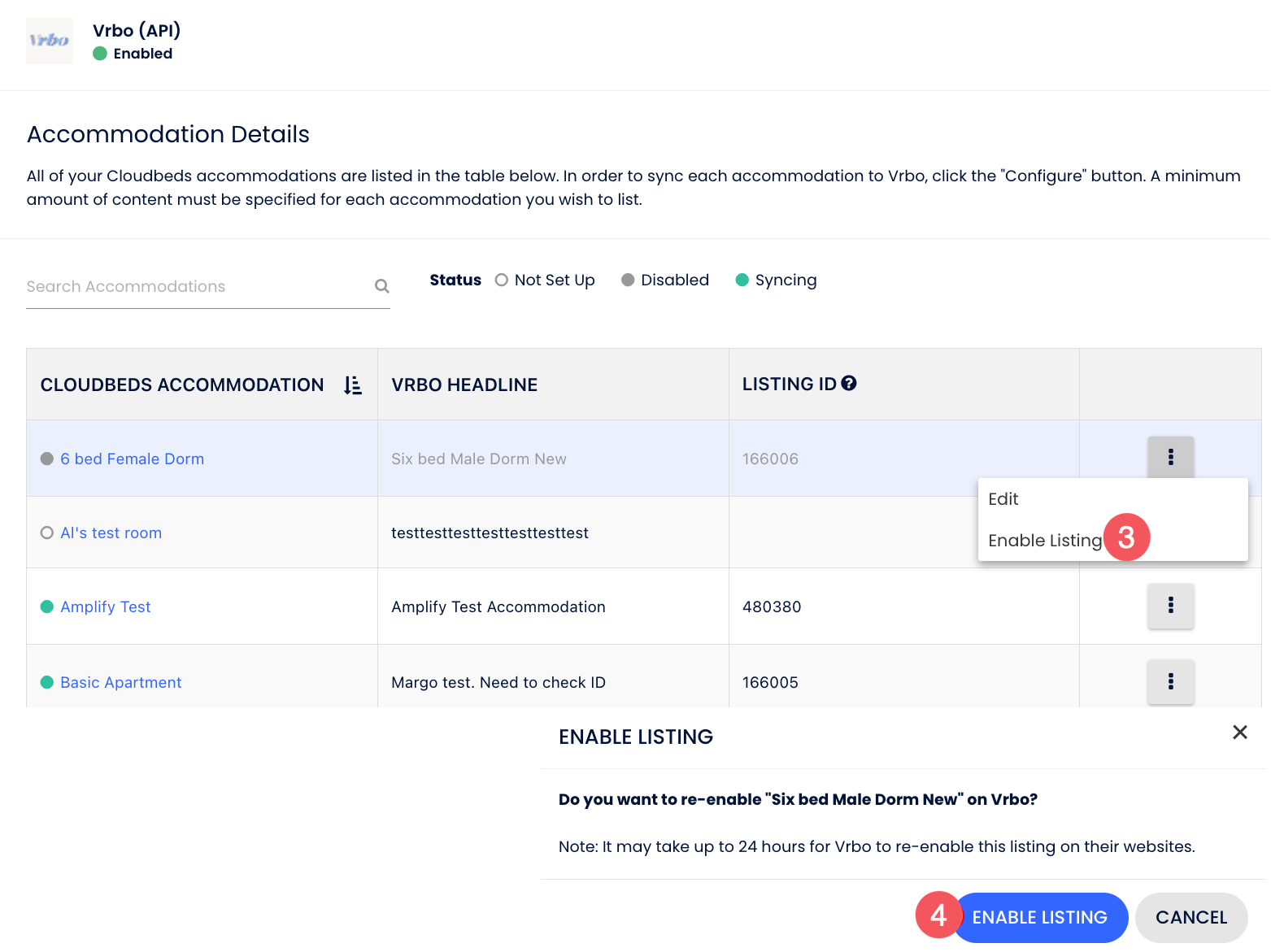Expand the Amplify Test actions menu
The width and height of the screenshot is (1271, 952).
click(1170, 606)
